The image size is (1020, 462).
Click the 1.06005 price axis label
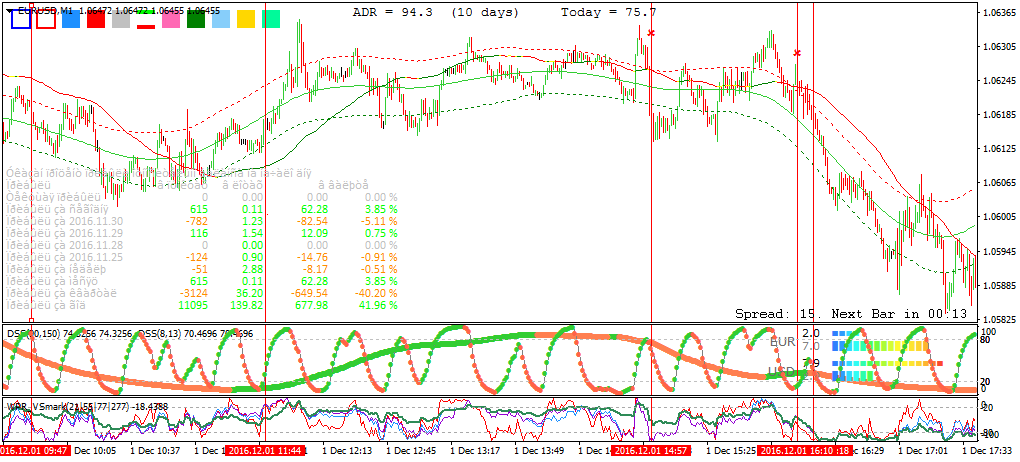pyautogui.click(x=1000, y=217)
